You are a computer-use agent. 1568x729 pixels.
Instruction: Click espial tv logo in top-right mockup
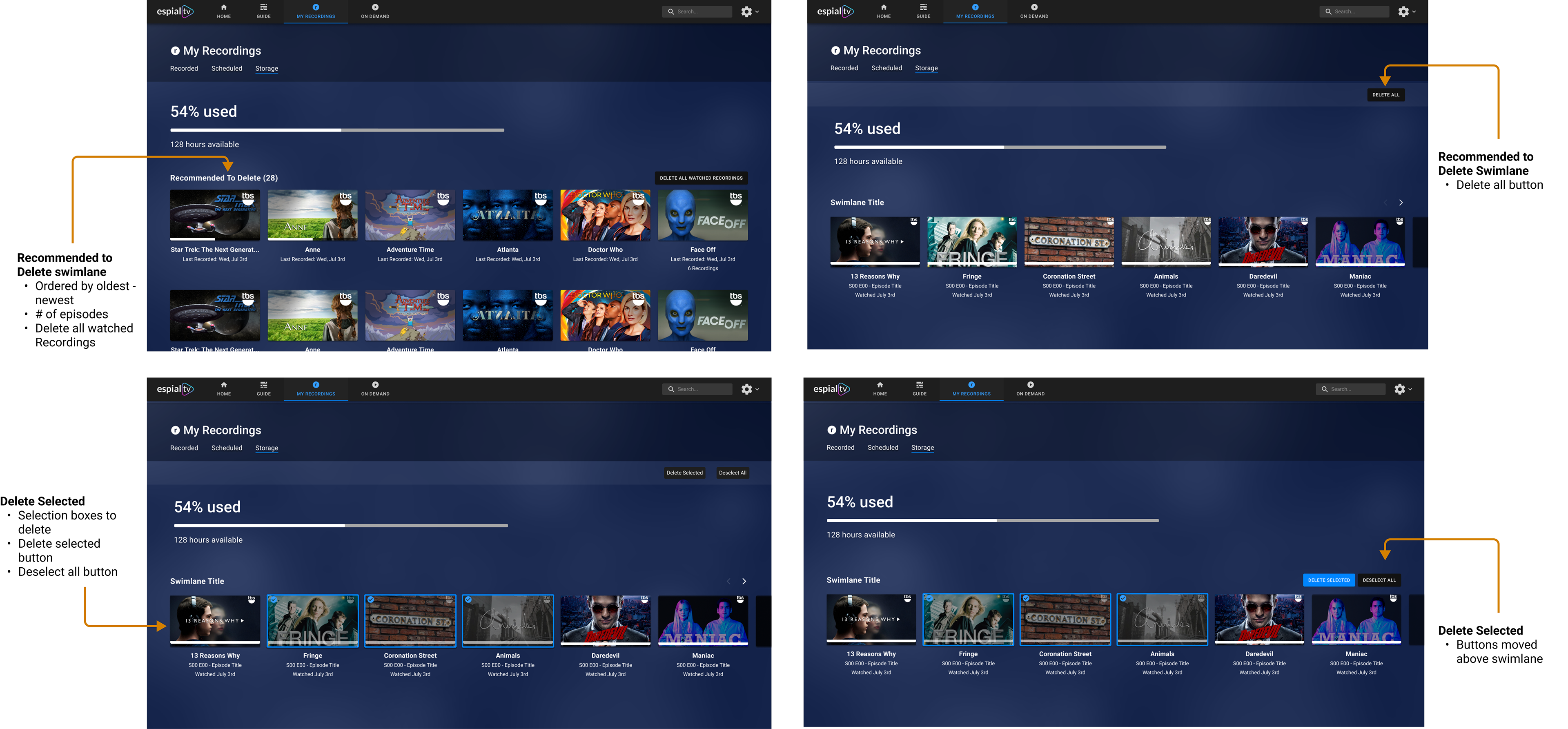[x=835, y=11]
